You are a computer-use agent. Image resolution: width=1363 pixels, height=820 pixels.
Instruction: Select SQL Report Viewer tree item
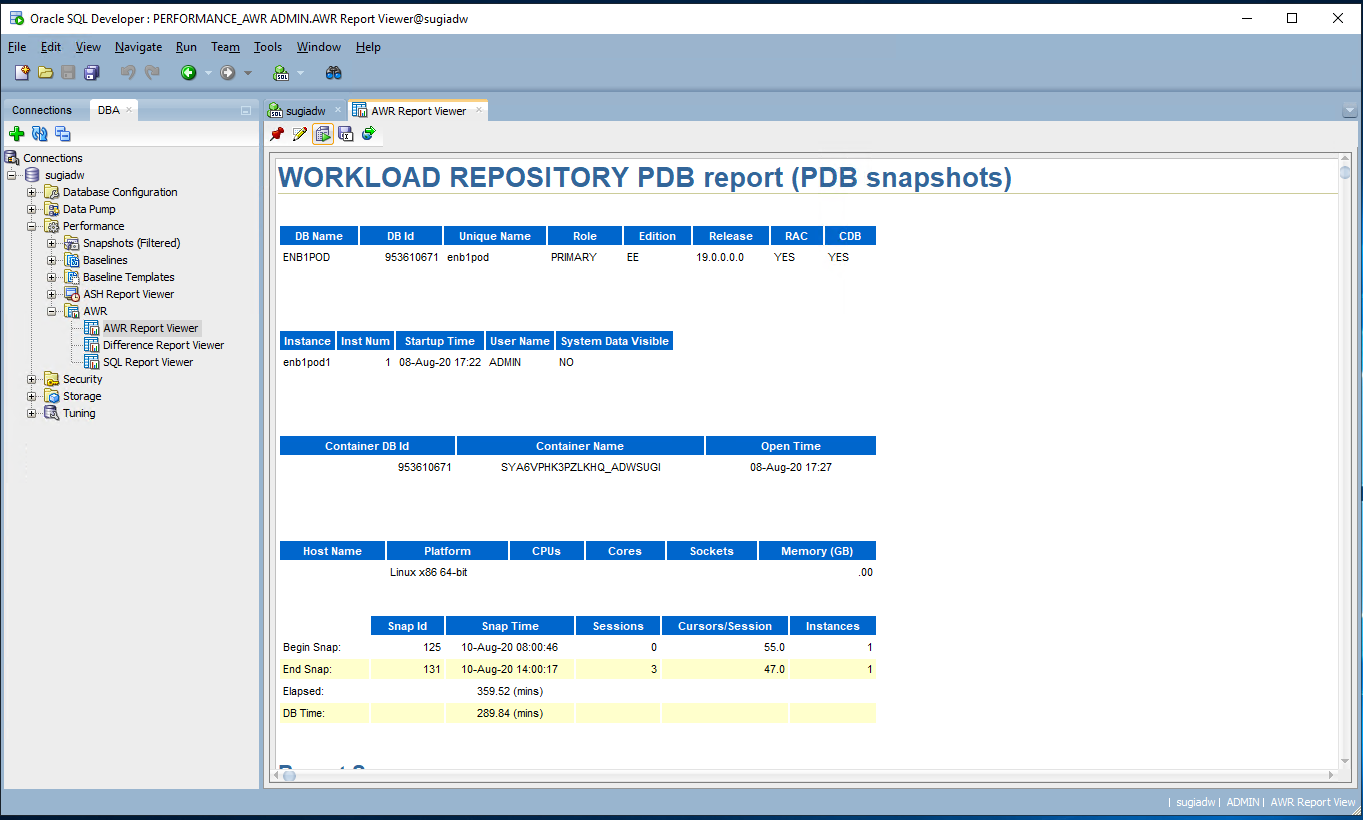(x=148, y=362)
